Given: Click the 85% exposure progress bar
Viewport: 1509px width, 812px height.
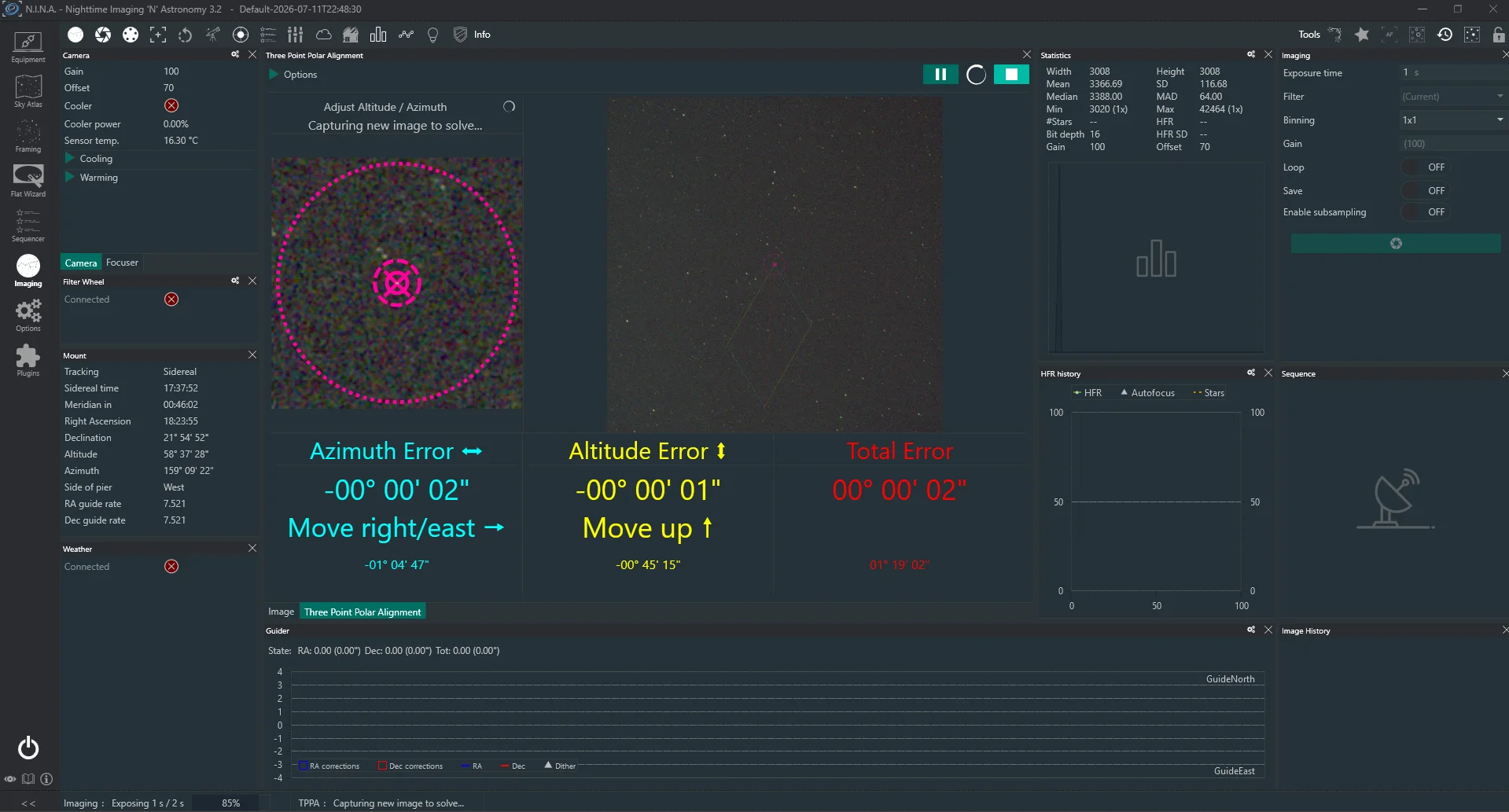Looking at the screenshot, I should (231, 803).
